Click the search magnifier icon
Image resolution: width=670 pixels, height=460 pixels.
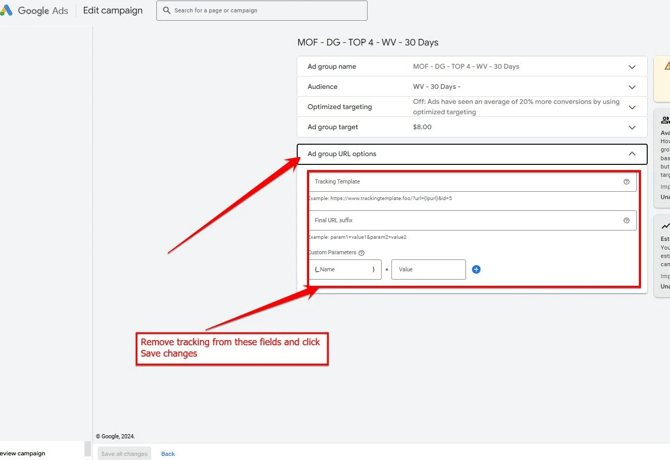click(166, 11)
